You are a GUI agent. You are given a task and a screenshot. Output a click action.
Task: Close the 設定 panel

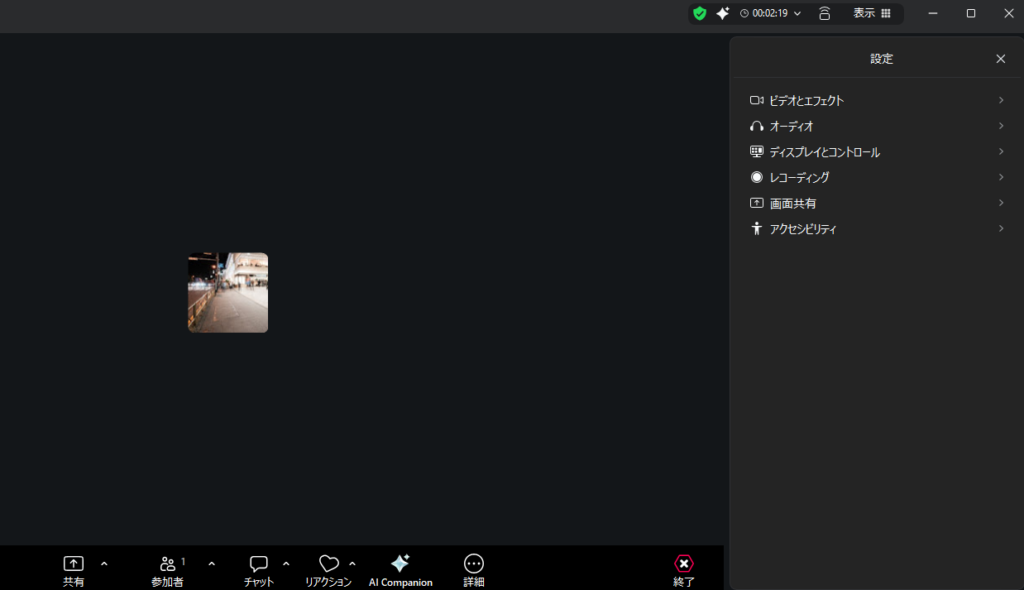tap(1000, 59)
